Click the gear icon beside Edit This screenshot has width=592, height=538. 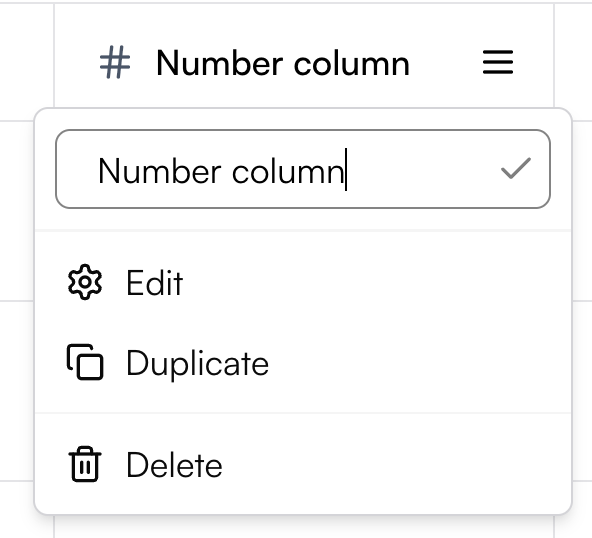pos(85,282)
